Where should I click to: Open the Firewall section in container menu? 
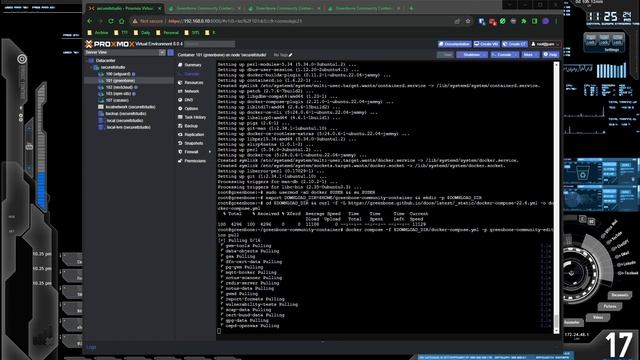pos(191,152)
